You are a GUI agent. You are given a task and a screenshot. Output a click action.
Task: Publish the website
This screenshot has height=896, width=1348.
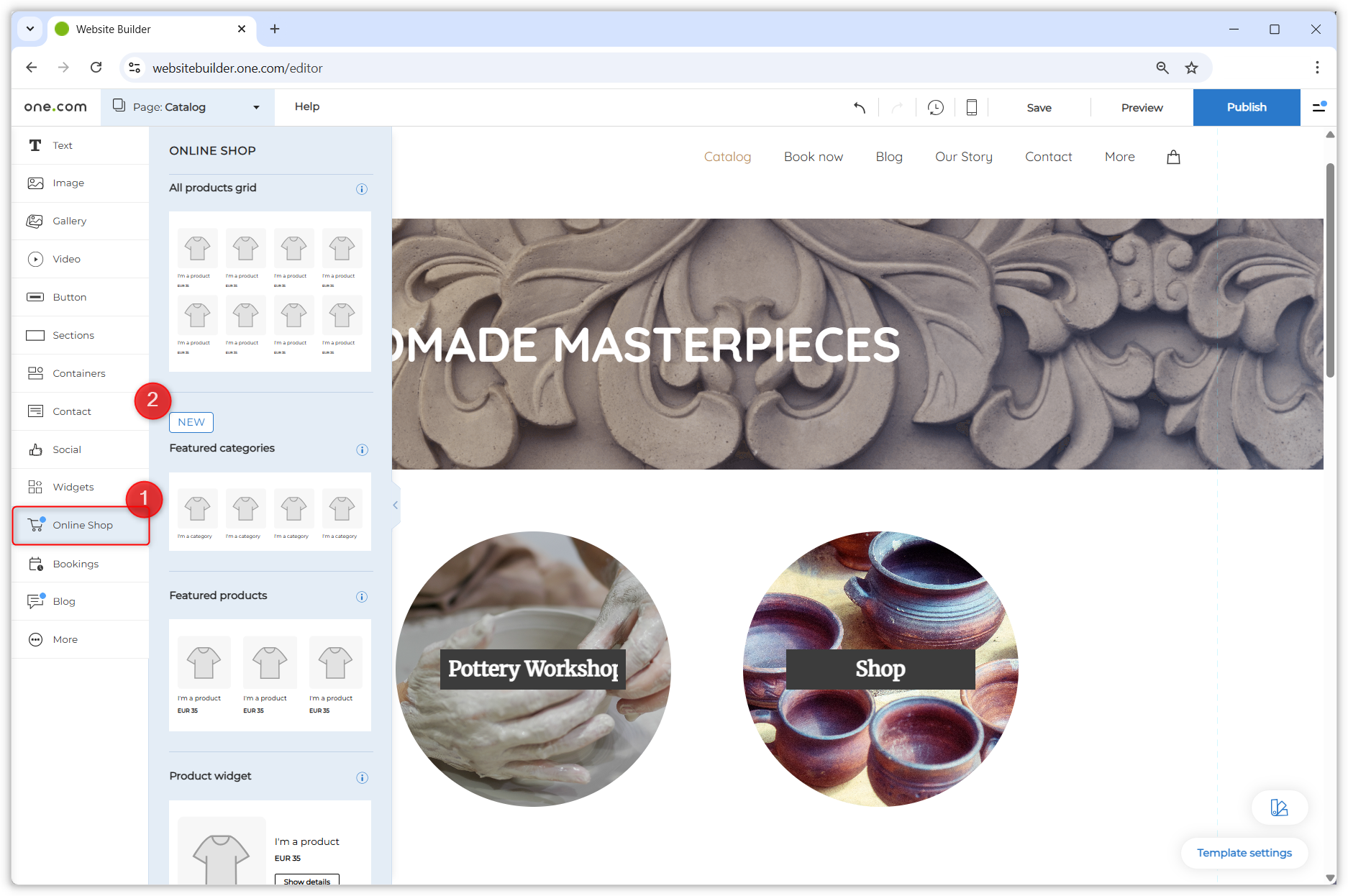pyautogui.click(x=1247, y=107)
